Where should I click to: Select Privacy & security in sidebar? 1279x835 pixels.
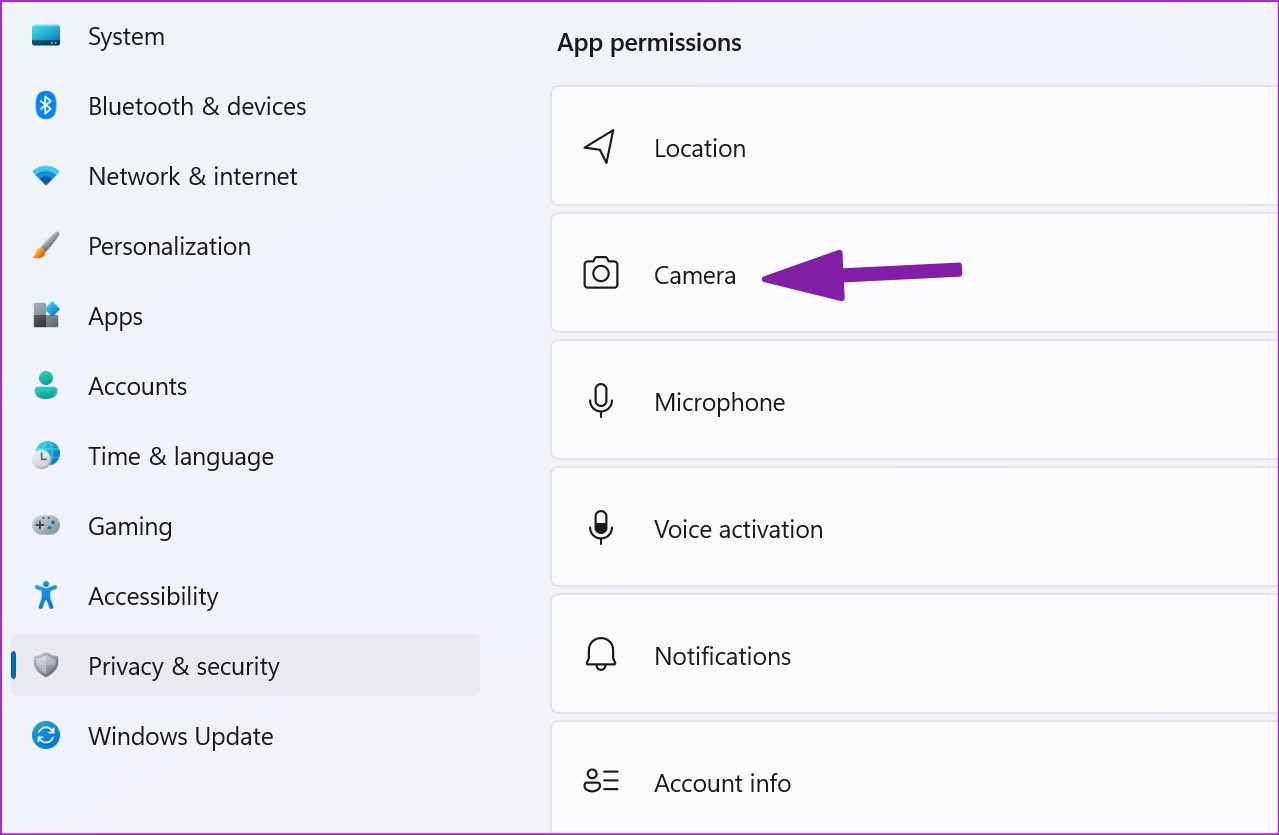click(245, 665)
